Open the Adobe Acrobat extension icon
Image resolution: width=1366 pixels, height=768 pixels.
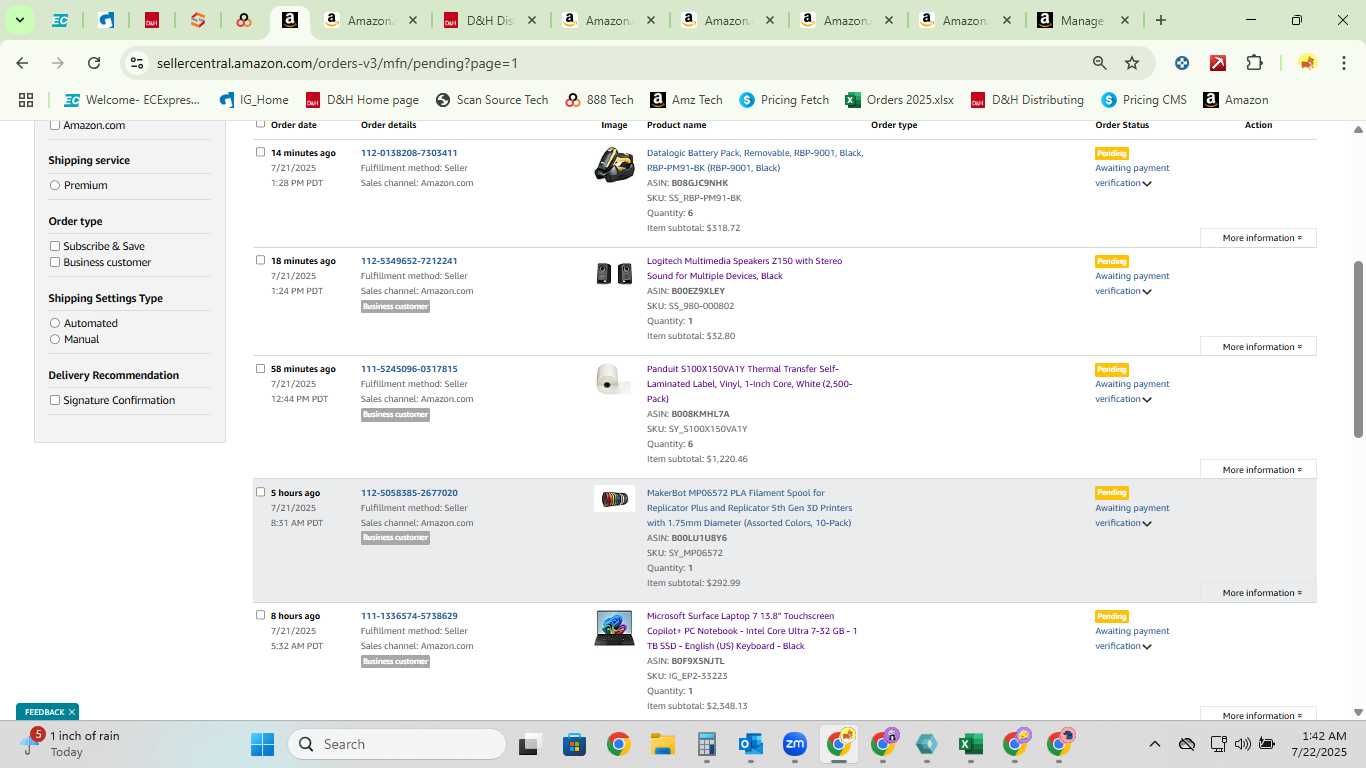1218,63
